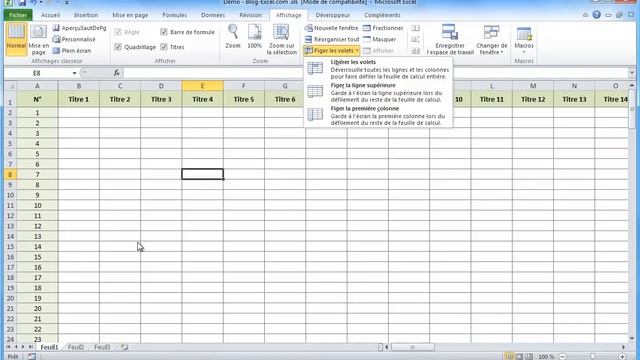This screenshot has height=360, width=640.
Task: Select the Feuil1 sheet tab
Action: [49, 347]
